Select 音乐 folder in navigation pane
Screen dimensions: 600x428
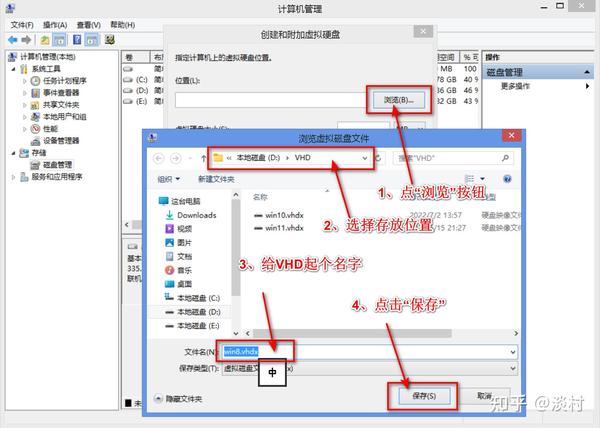(184, 270)
